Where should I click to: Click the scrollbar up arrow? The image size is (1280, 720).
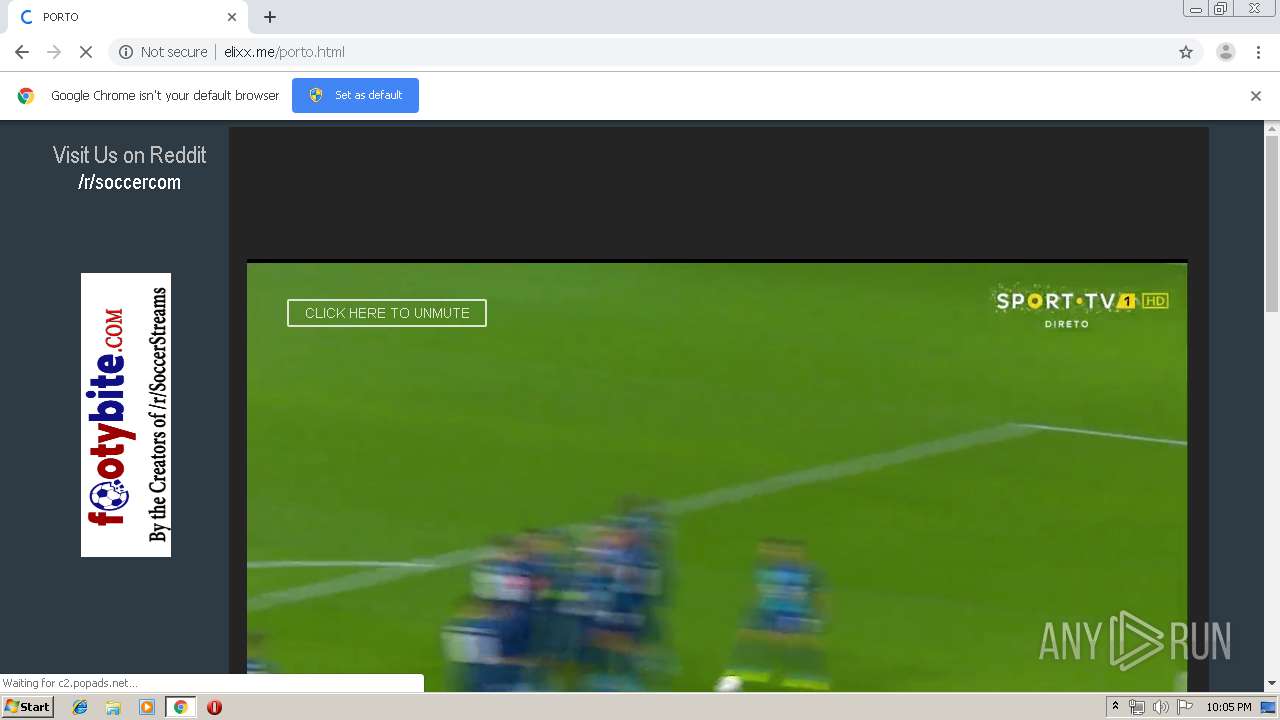1272,129
